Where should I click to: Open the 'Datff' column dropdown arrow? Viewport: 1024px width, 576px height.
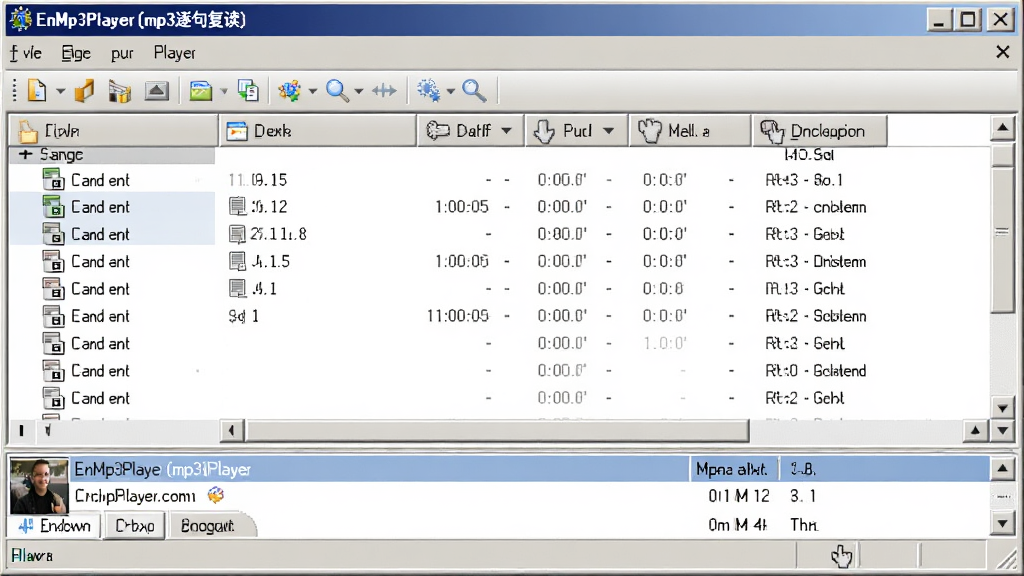(507, 131)
